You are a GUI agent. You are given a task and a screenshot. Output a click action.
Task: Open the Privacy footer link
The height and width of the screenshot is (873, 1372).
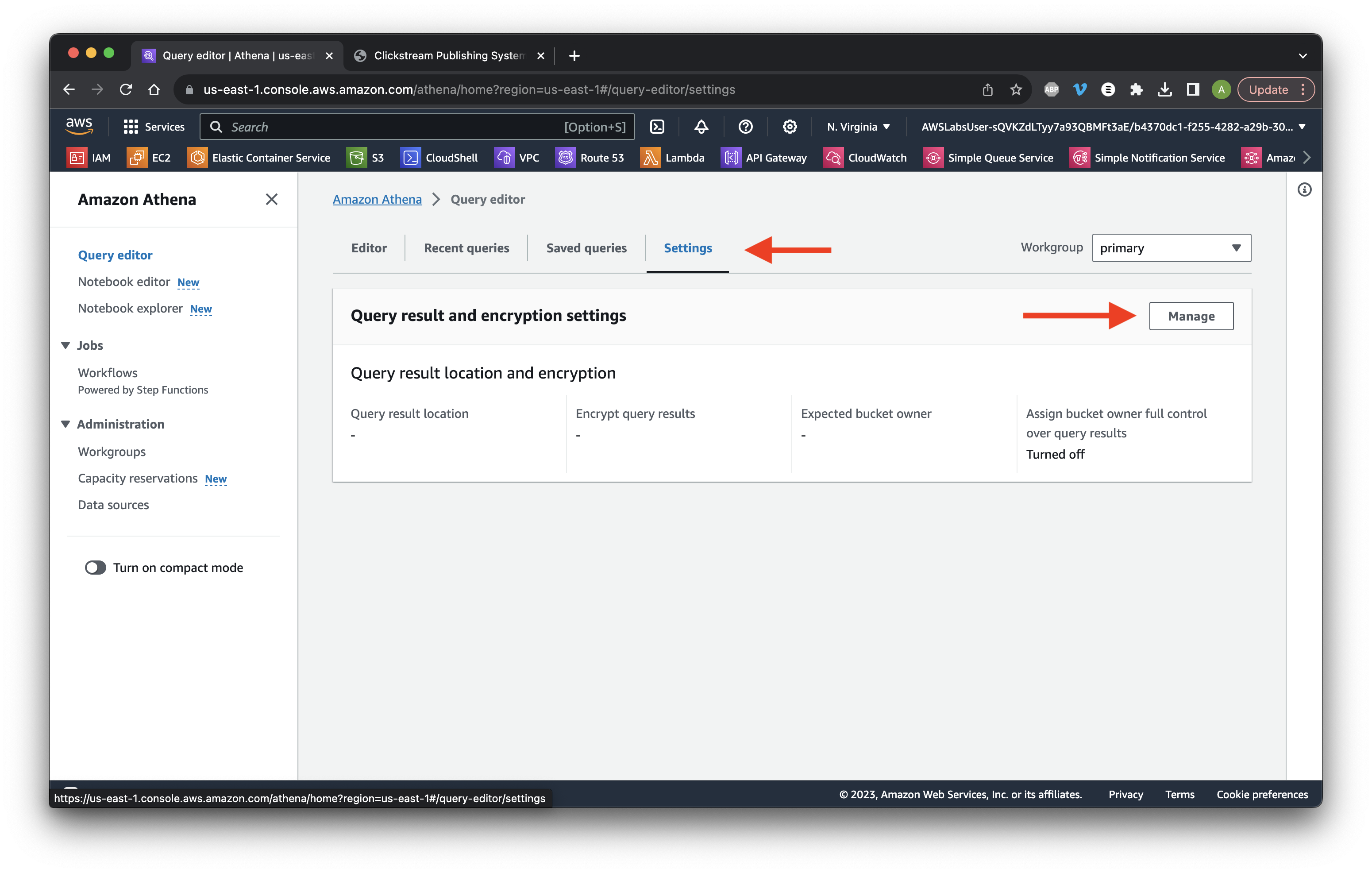click(1125, 794)
